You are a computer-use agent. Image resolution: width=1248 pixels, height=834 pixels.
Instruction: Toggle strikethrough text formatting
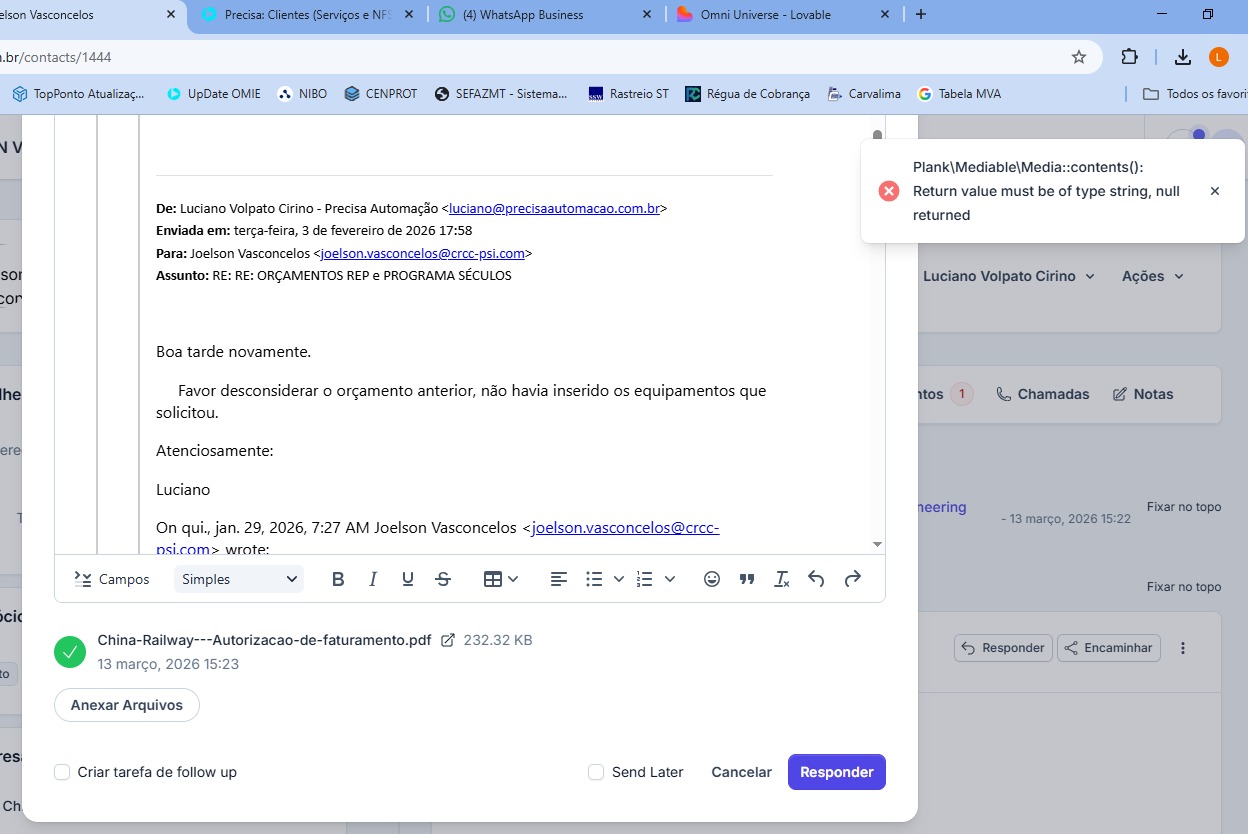click(443, 579)
